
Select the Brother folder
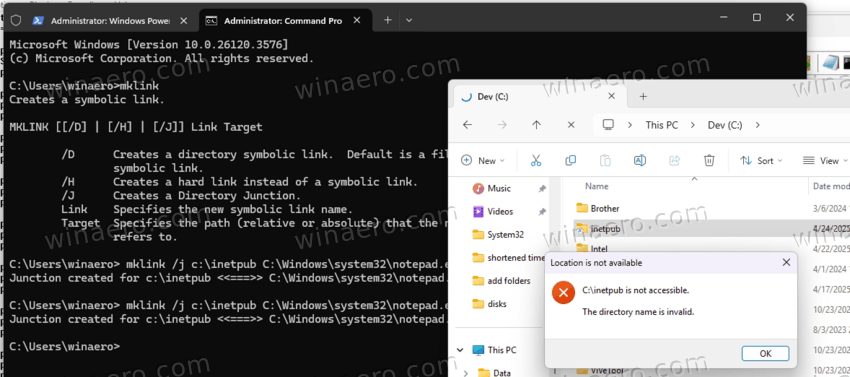605,208
